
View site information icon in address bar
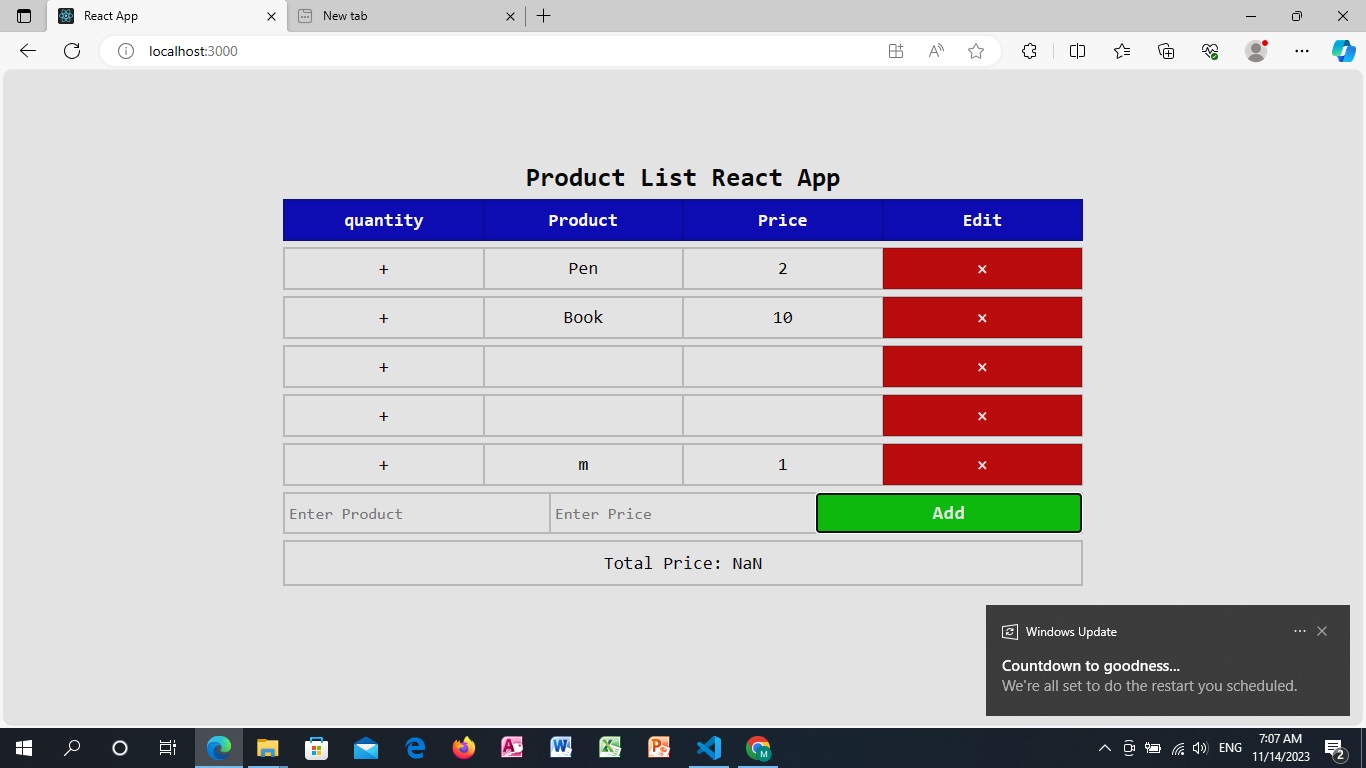[126, 51]
